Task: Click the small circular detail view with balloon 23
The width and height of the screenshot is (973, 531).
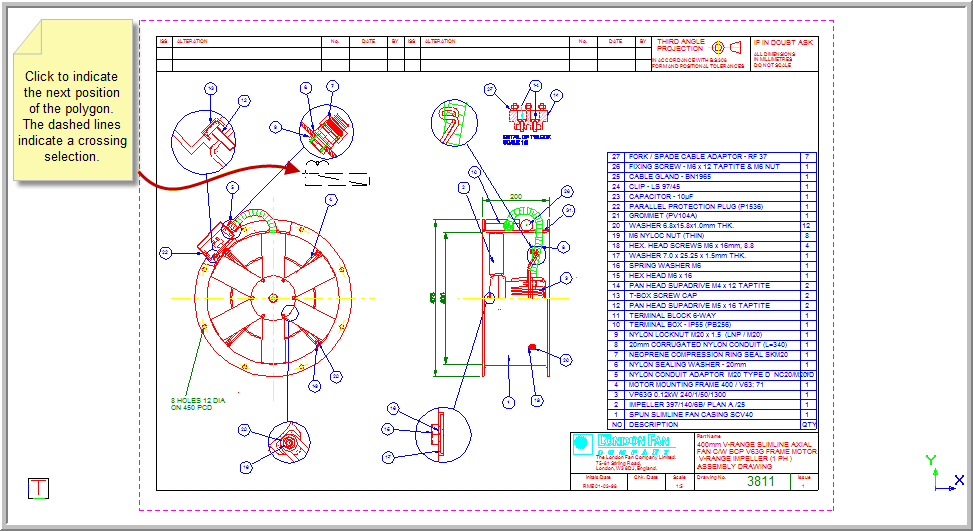Action: 286,441
